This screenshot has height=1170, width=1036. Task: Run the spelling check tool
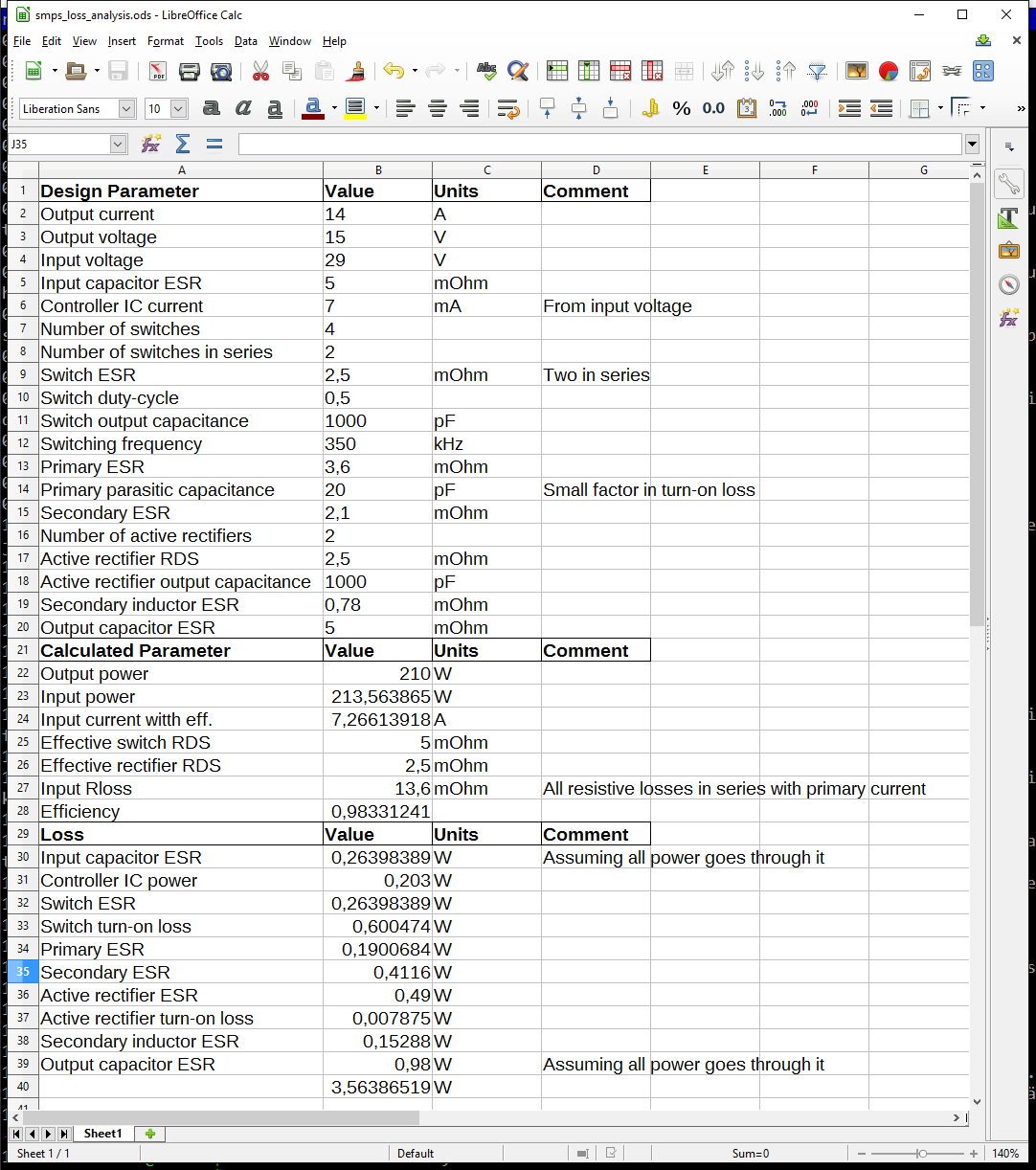pos(486,71)
